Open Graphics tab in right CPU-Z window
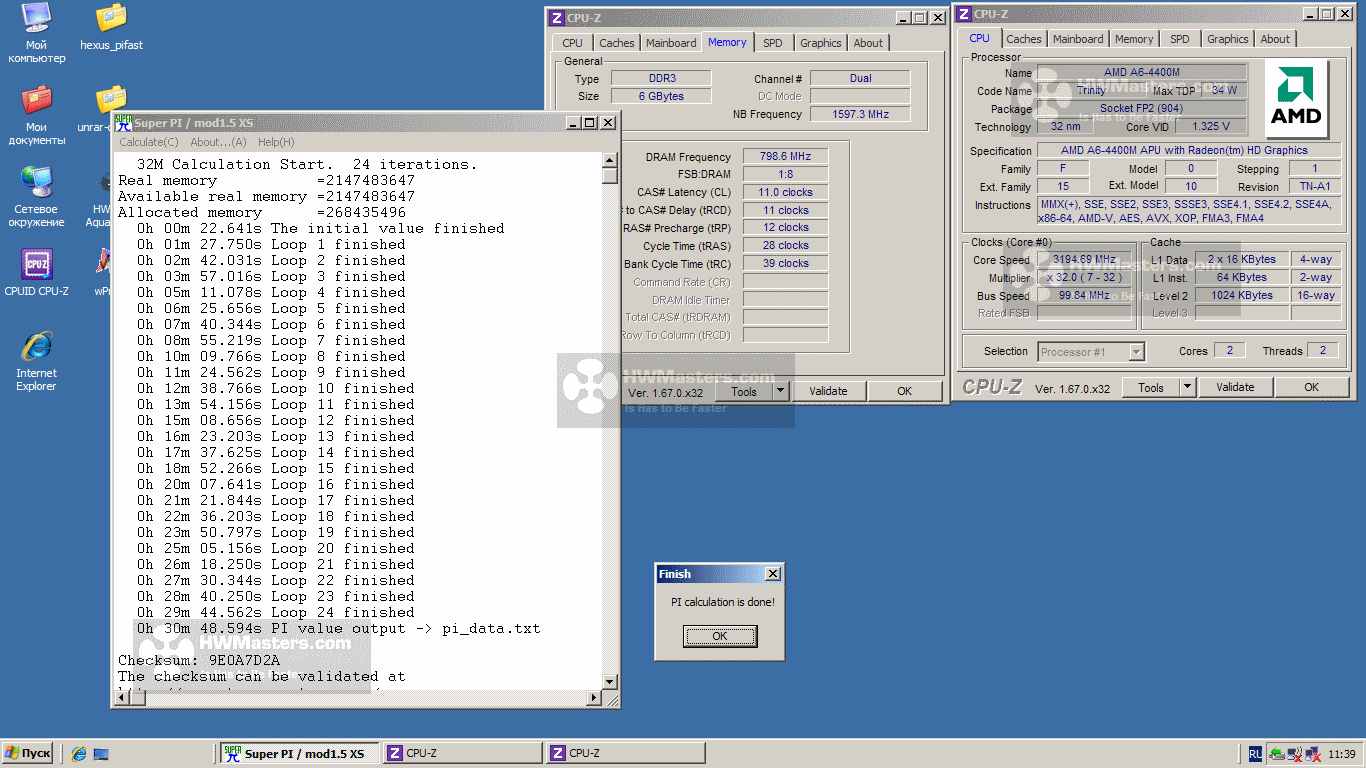The height and width of the screenshot is (768, 1366). pyautogui.click(x=1227, y=39)
